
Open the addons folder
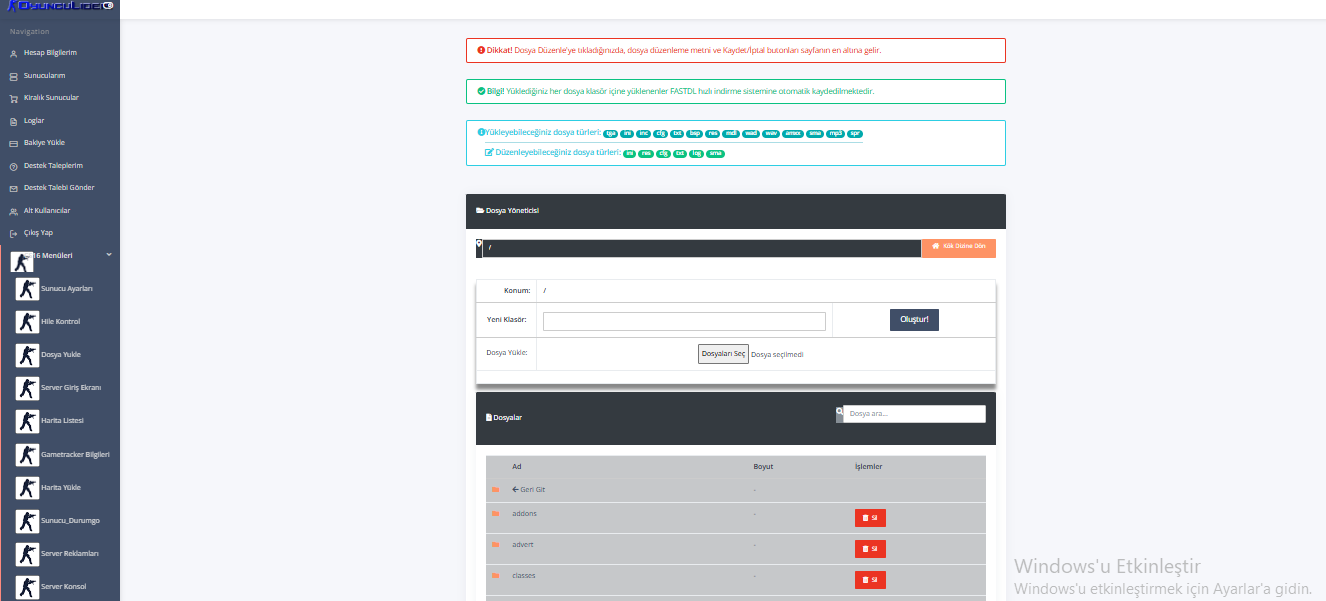[524, 514]
